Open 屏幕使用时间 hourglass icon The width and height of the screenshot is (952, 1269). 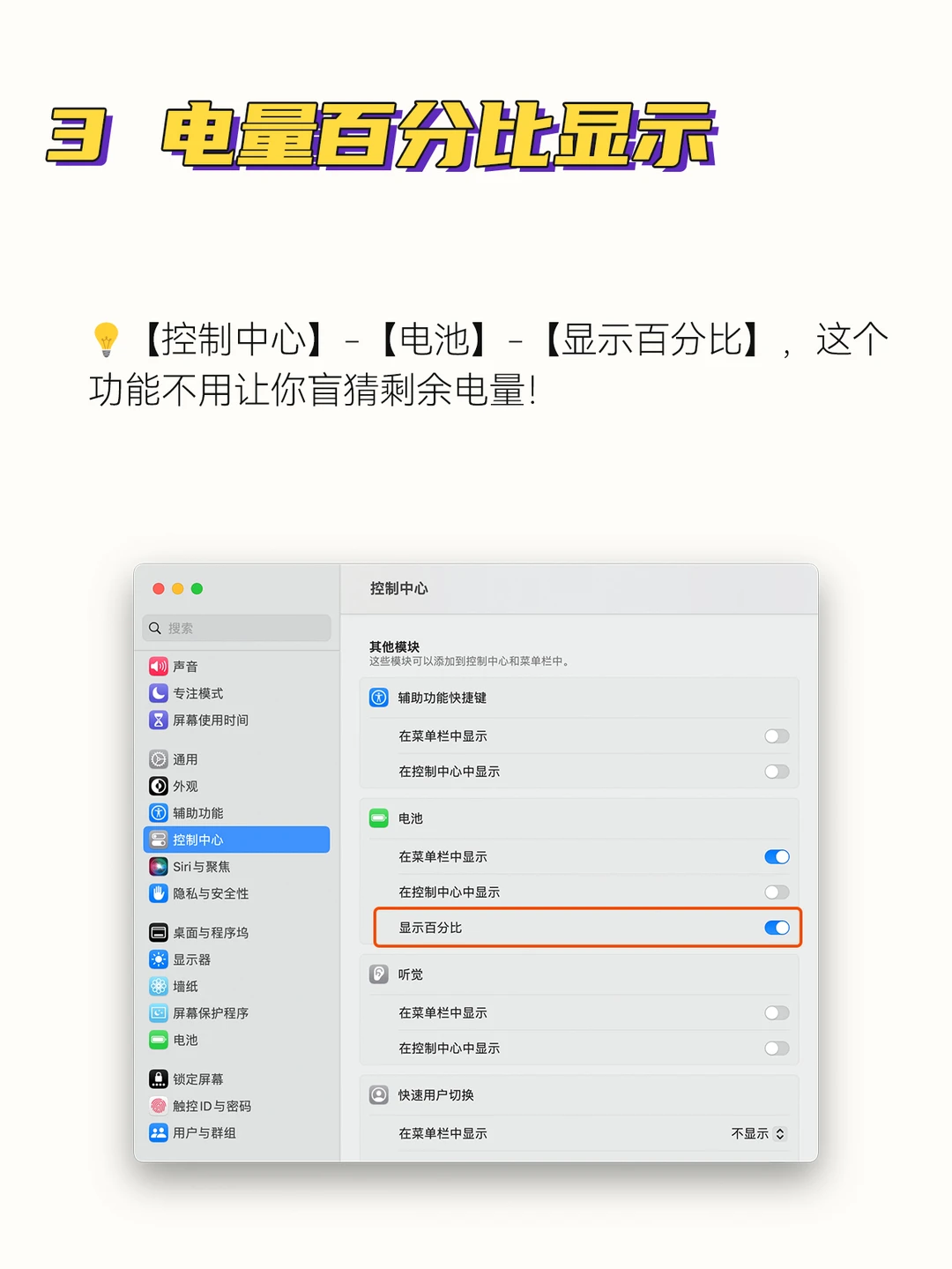pos(159,720)
